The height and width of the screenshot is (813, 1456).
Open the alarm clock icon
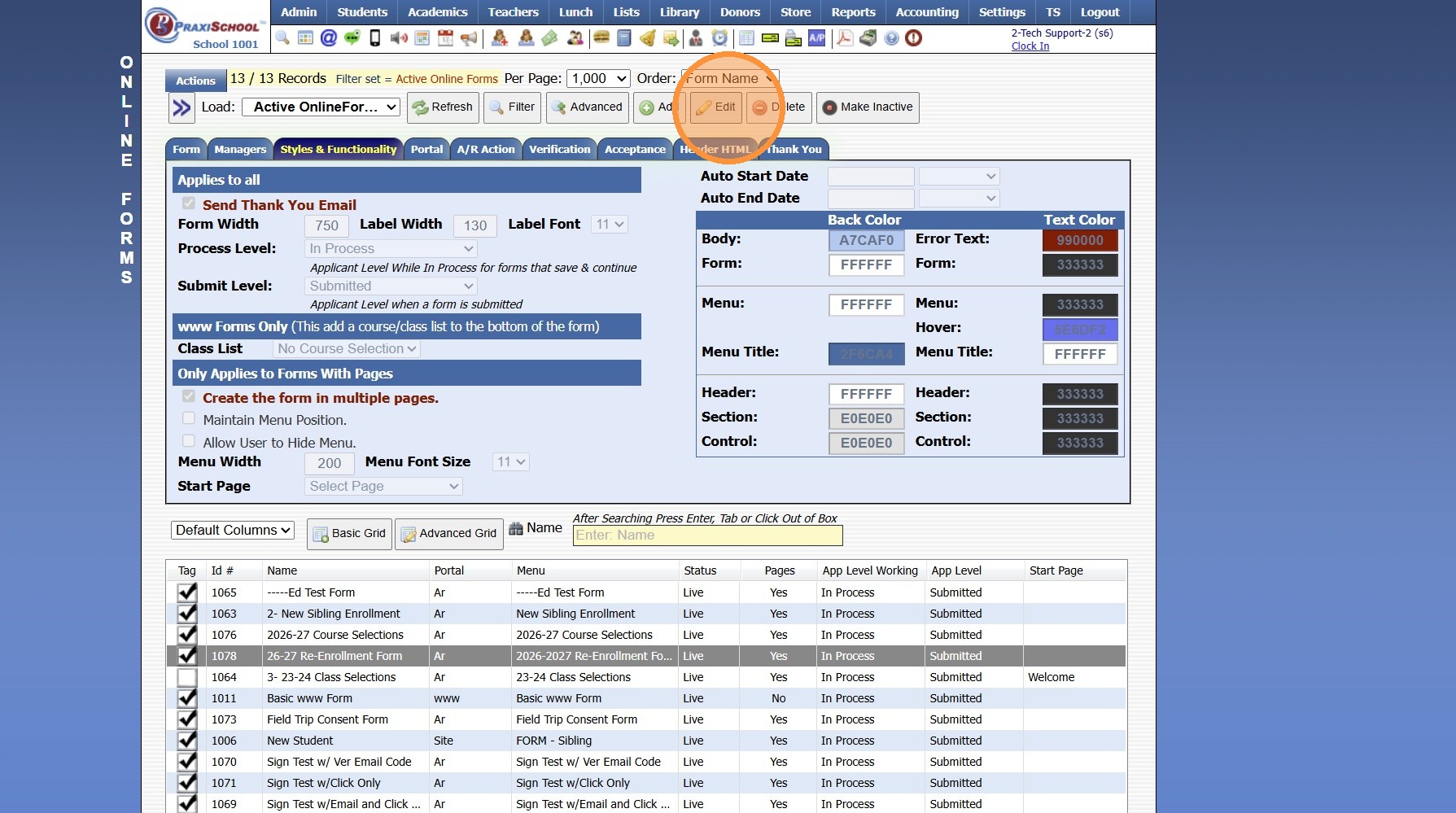point(719,38)
